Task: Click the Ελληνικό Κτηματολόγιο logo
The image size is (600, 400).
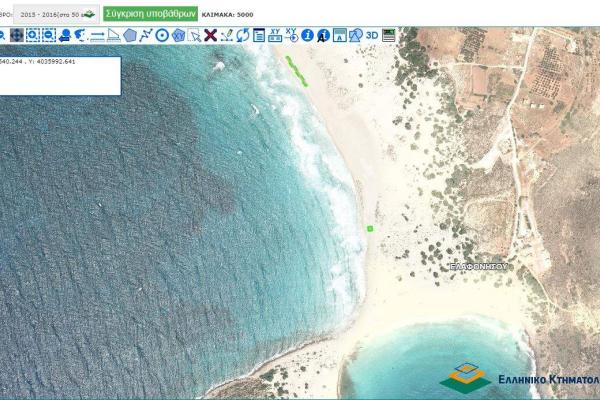Action: 520,375
